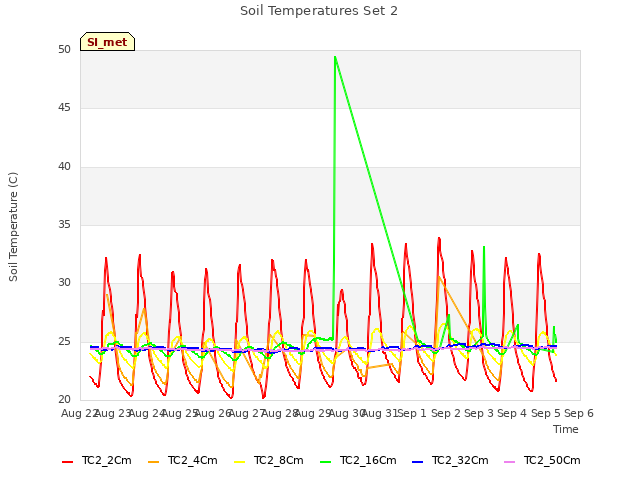
Task: Click the yellow TC2_8Cm legend swatch
Action: click(x=240, y=462)
